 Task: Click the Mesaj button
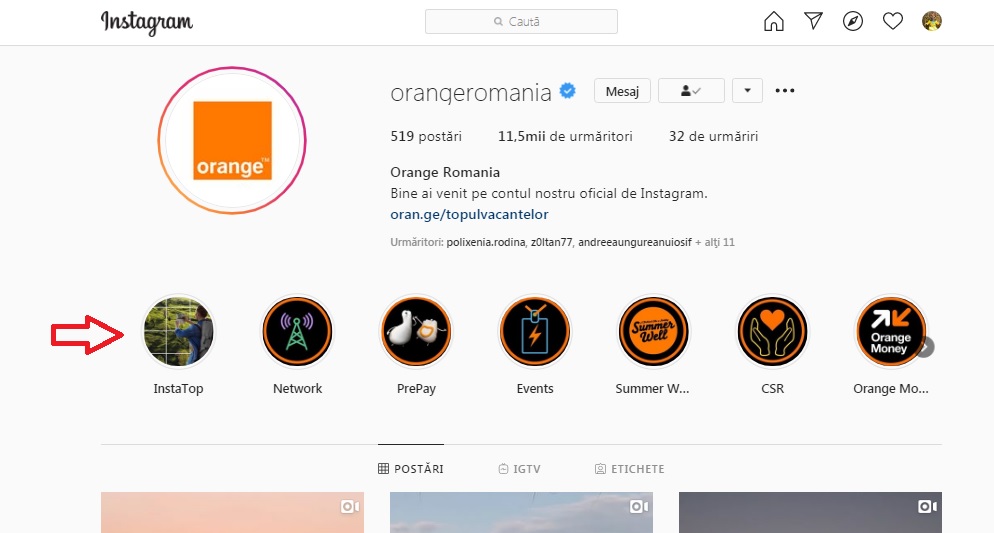(622, 91)
